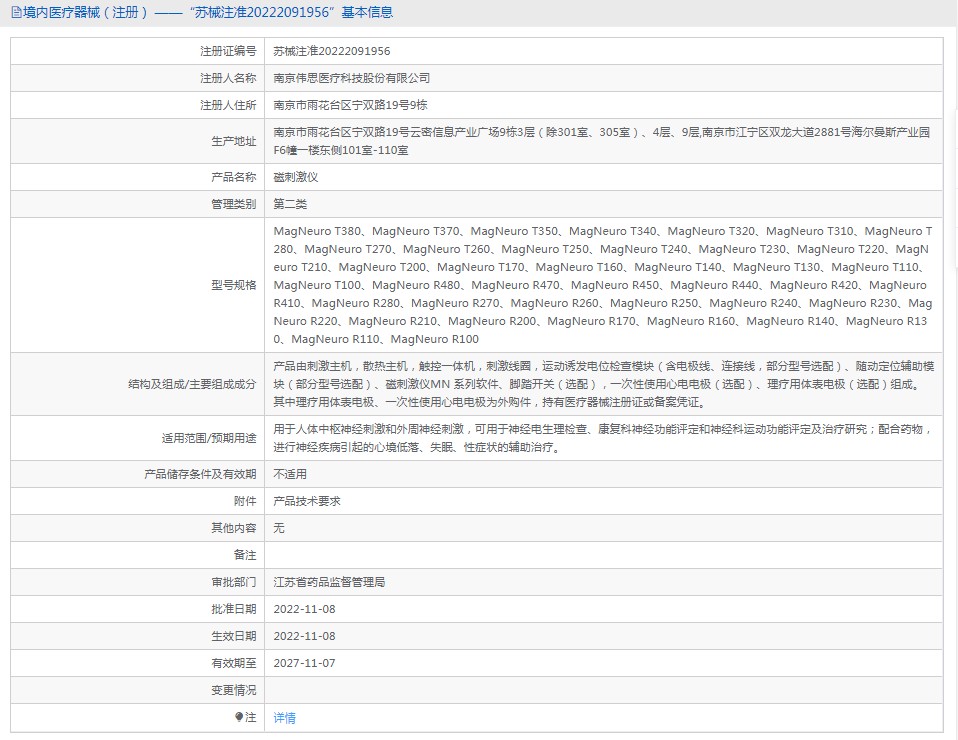The height and width of the screenshot is (740, 958).
Task: Click the 生产地址 row label
Action: click(x=233, y=141)
